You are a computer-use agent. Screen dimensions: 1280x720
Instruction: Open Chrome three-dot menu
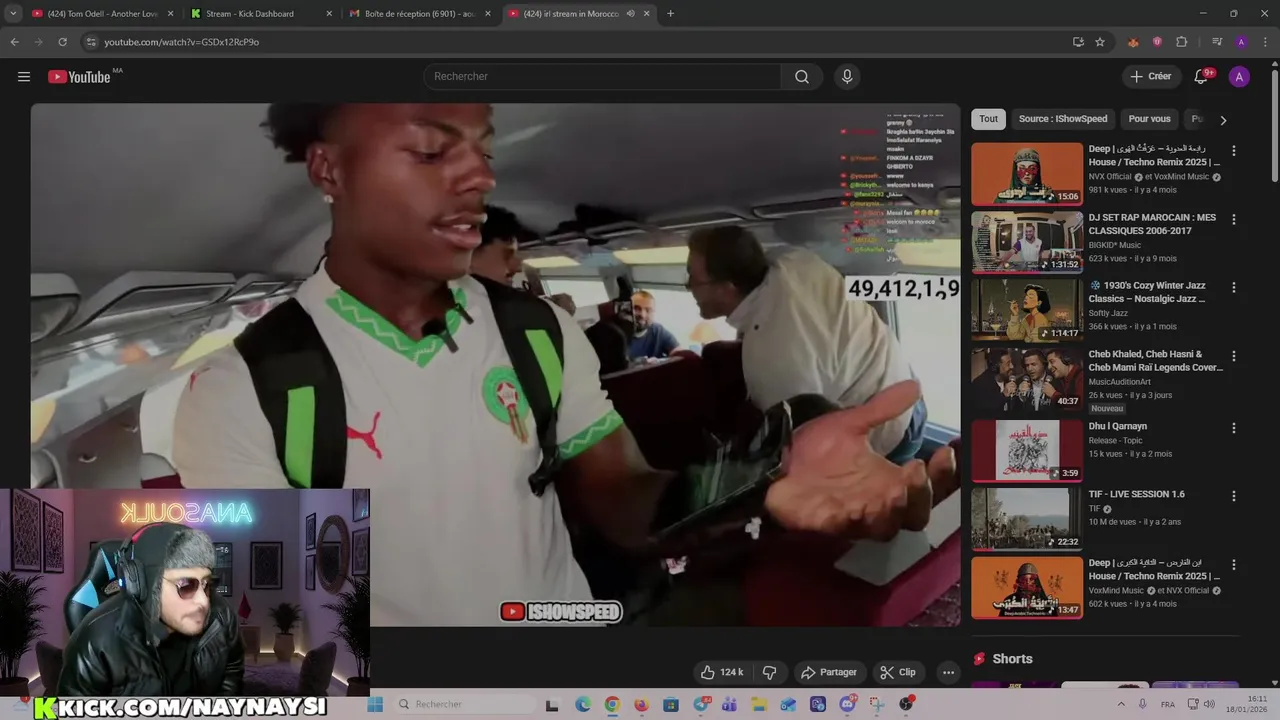pos(1265,42)
